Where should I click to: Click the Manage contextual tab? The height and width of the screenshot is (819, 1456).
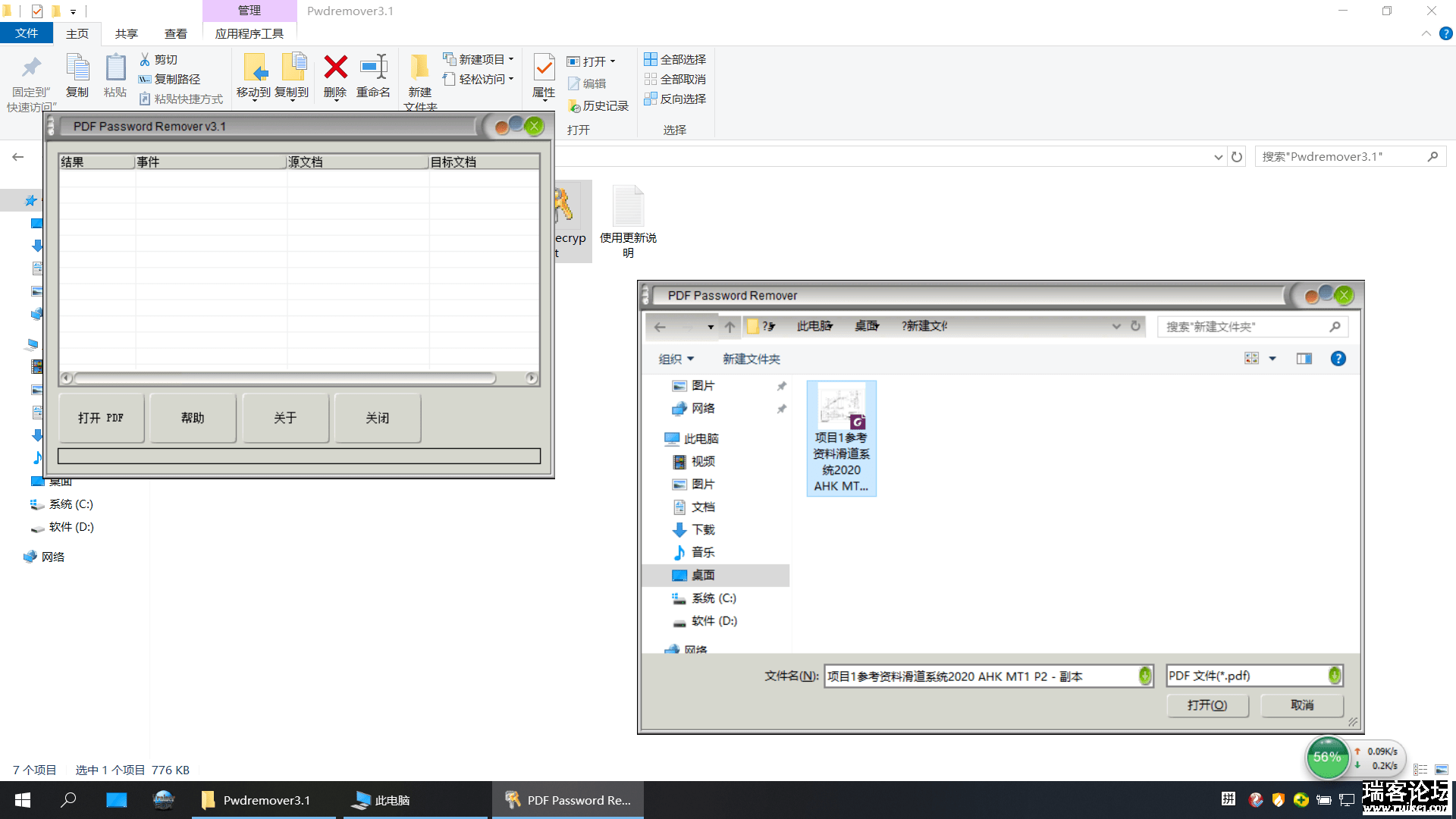point(249,11)
